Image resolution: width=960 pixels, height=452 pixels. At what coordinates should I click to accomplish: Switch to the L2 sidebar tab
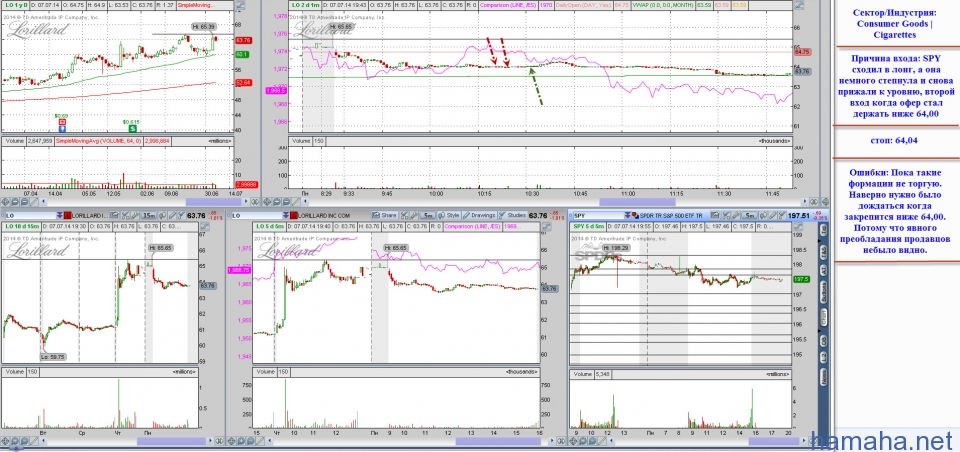pyautogui.click(x=824, y=355)
